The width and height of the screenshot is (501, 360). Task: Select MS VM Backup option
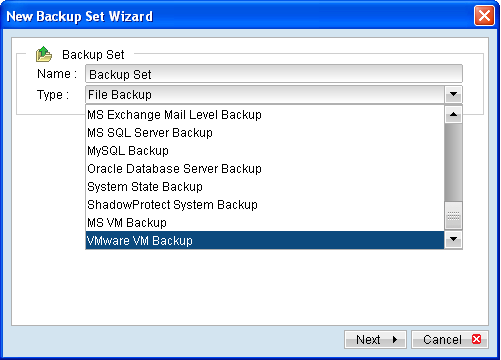265,223
